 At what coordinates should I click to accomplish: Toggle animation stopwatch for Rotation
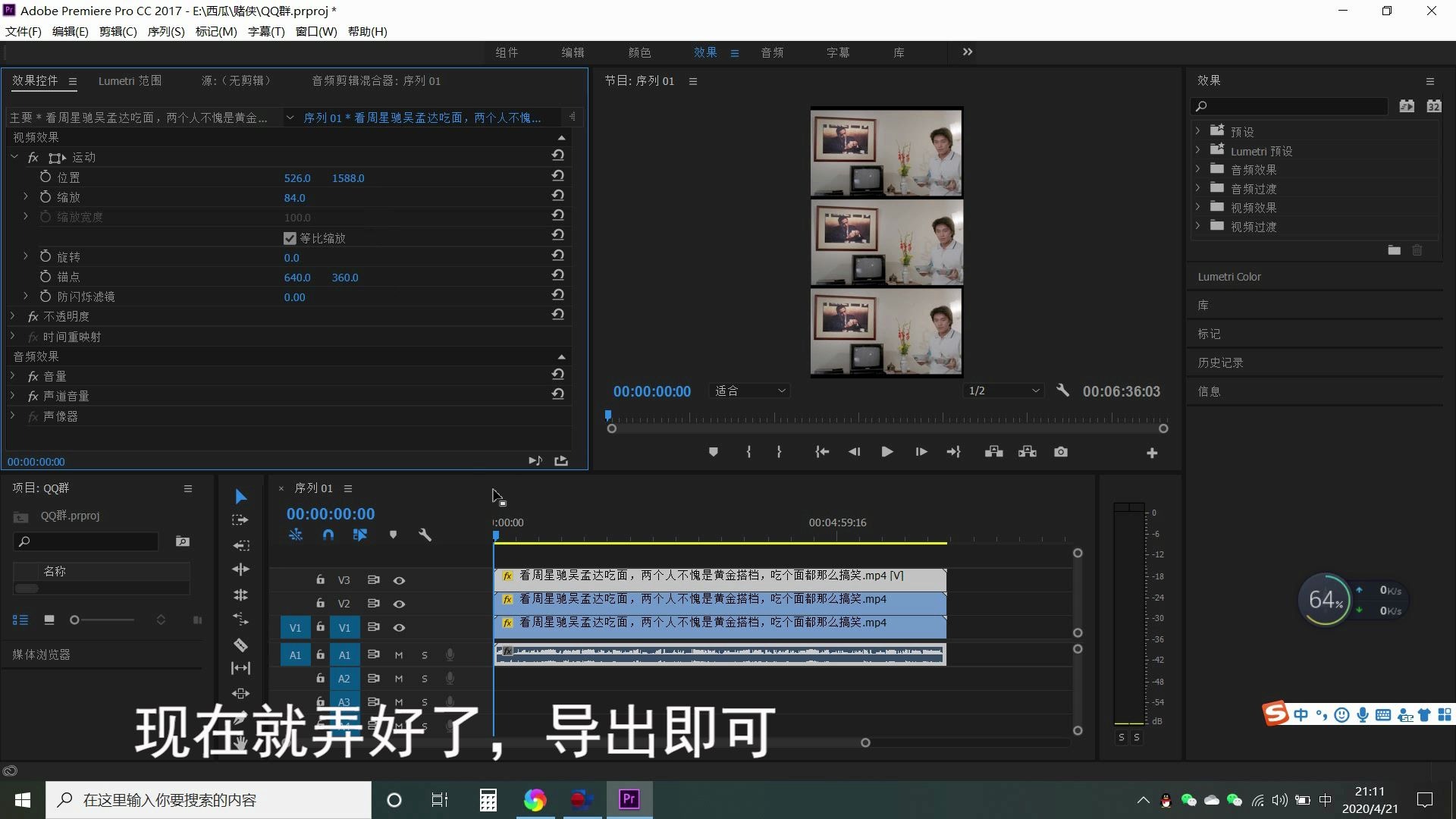click(x=45, y=256)
